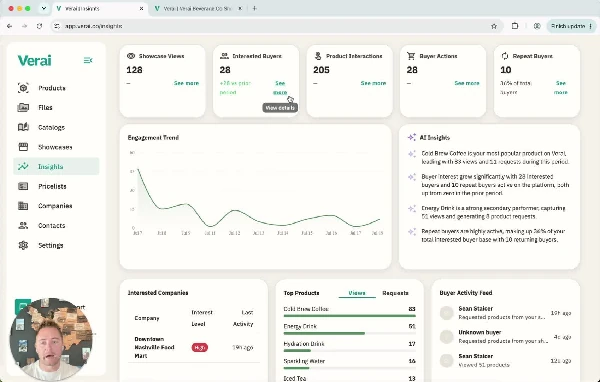600x382 pixels.
Task: Collapse the sidebar with the menu icon
Action: pos(88,60)
